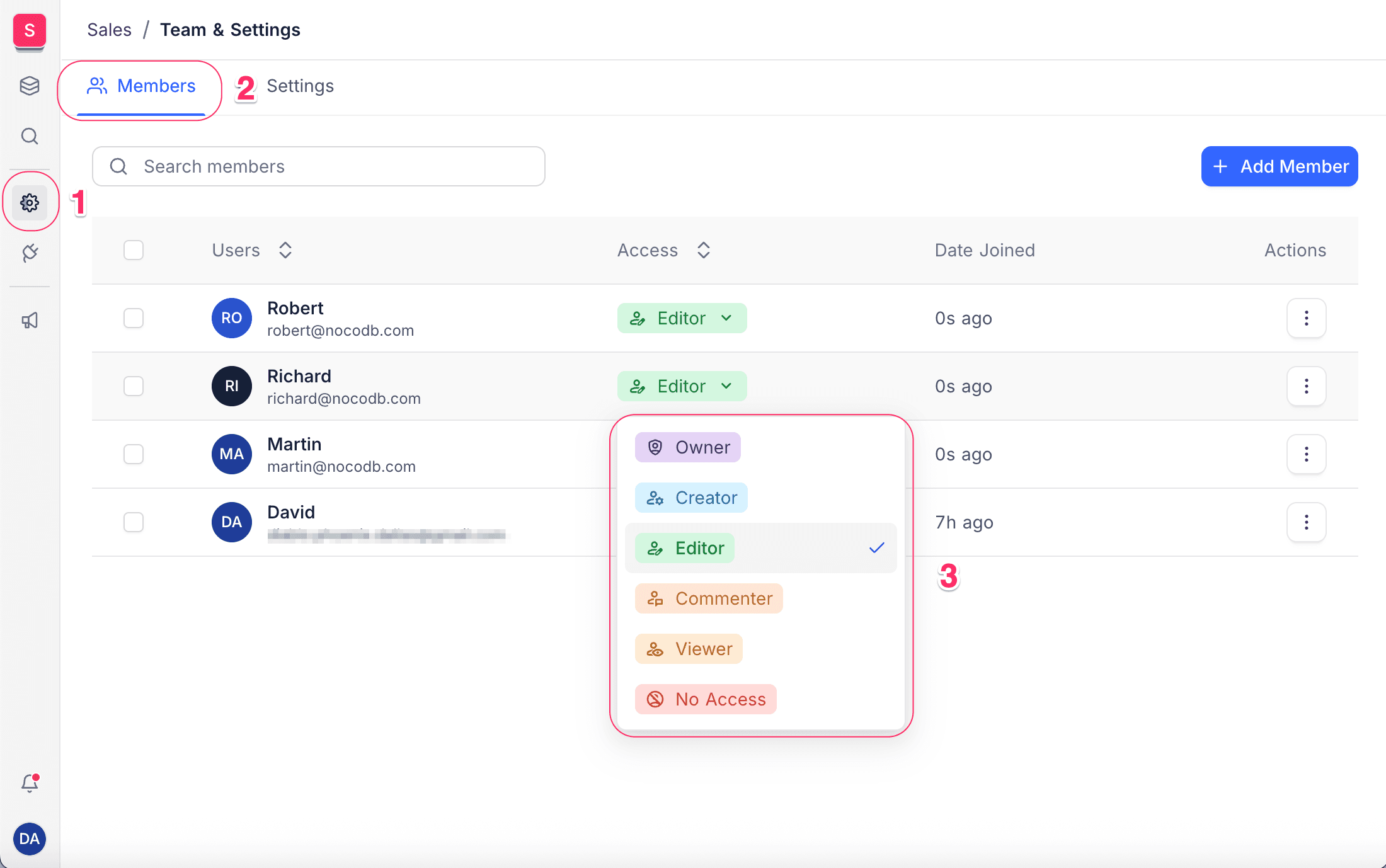Open actions menu for Robert's row
1386x868 pixels.
tap(1306, 318)
